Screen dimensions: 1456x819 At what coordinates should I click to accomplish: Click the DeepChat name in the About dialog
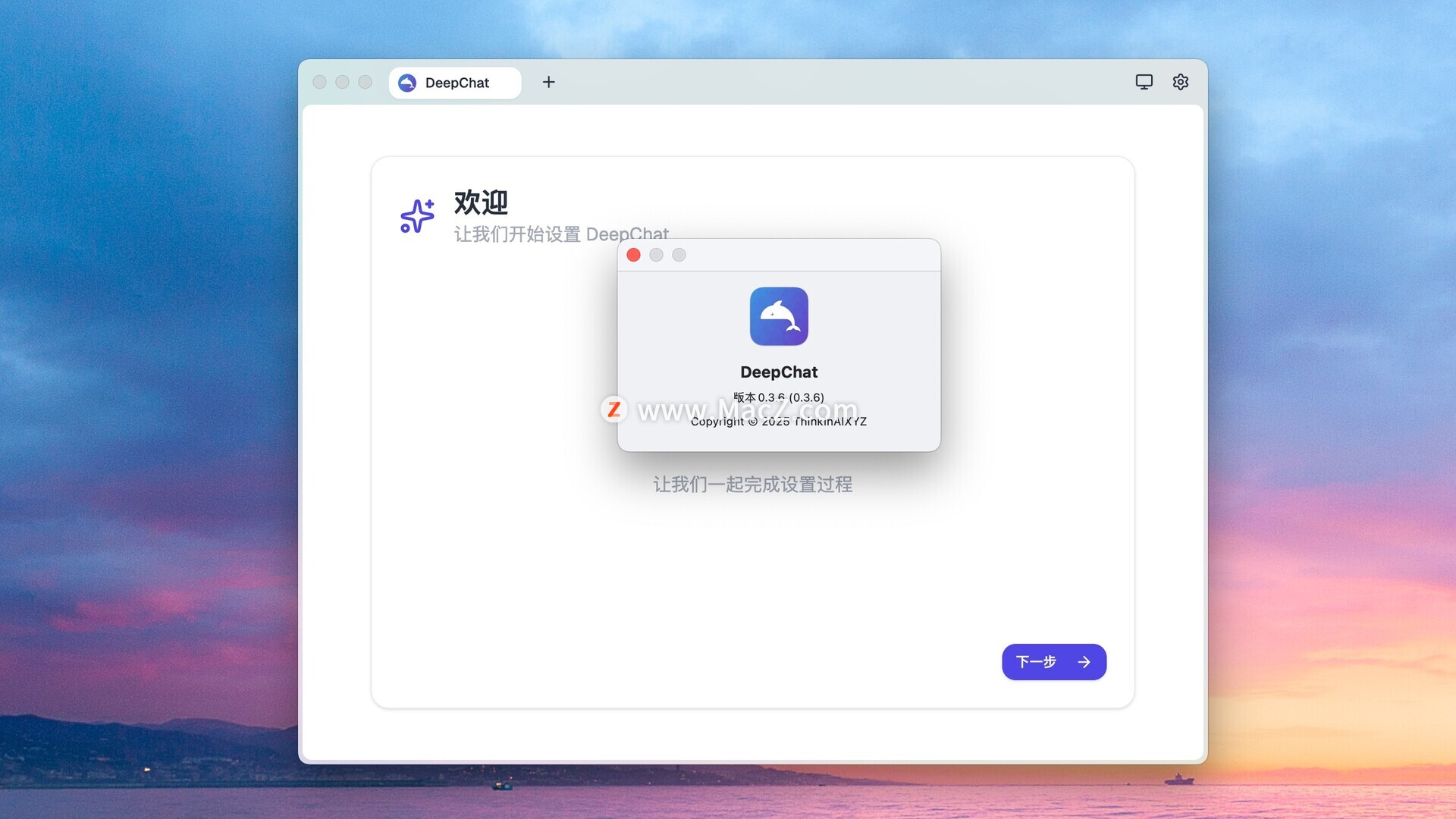coord(779,372)
